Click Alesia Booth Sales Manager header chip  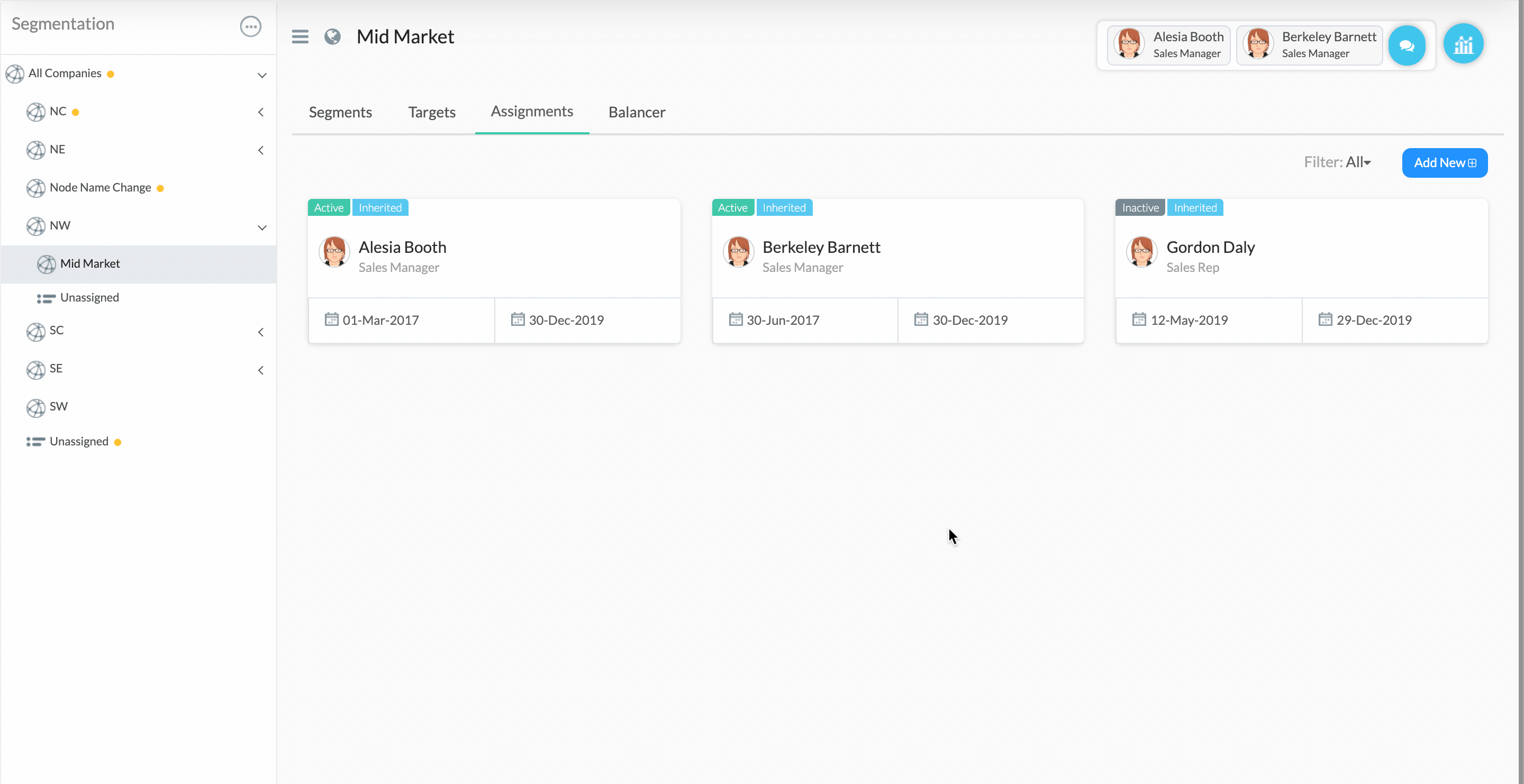(1168, 45)
